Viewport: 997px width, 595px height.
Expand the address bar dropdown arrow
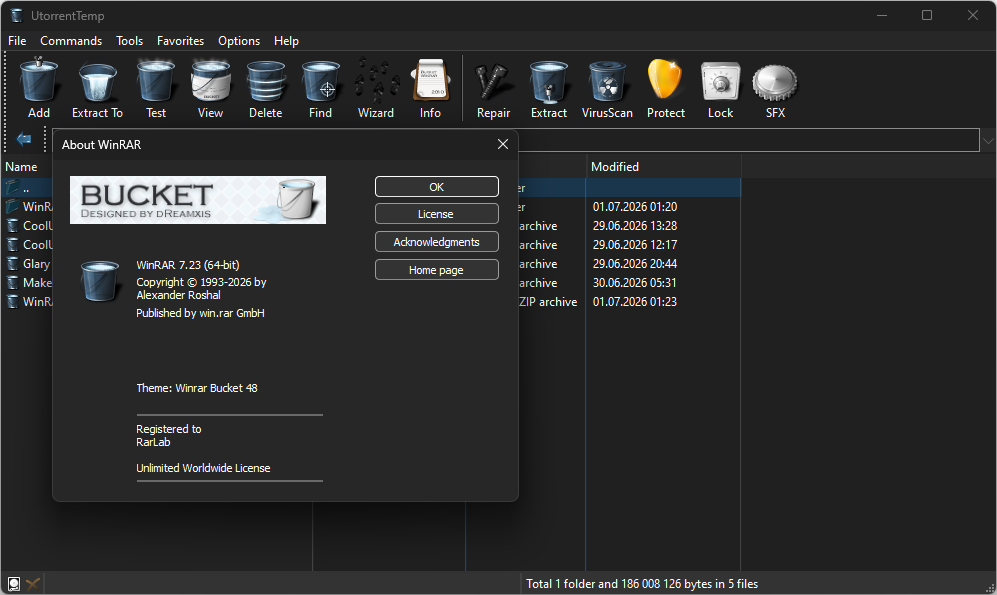point(988,140)
